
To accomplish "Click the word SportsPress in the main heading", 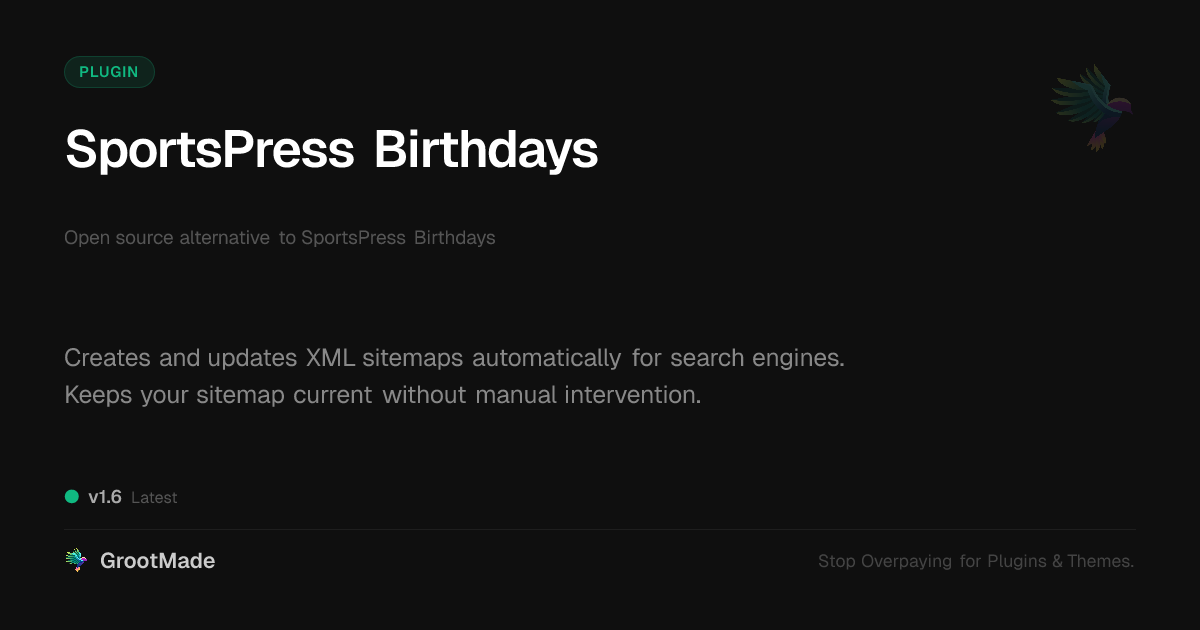I will [210, 150].
